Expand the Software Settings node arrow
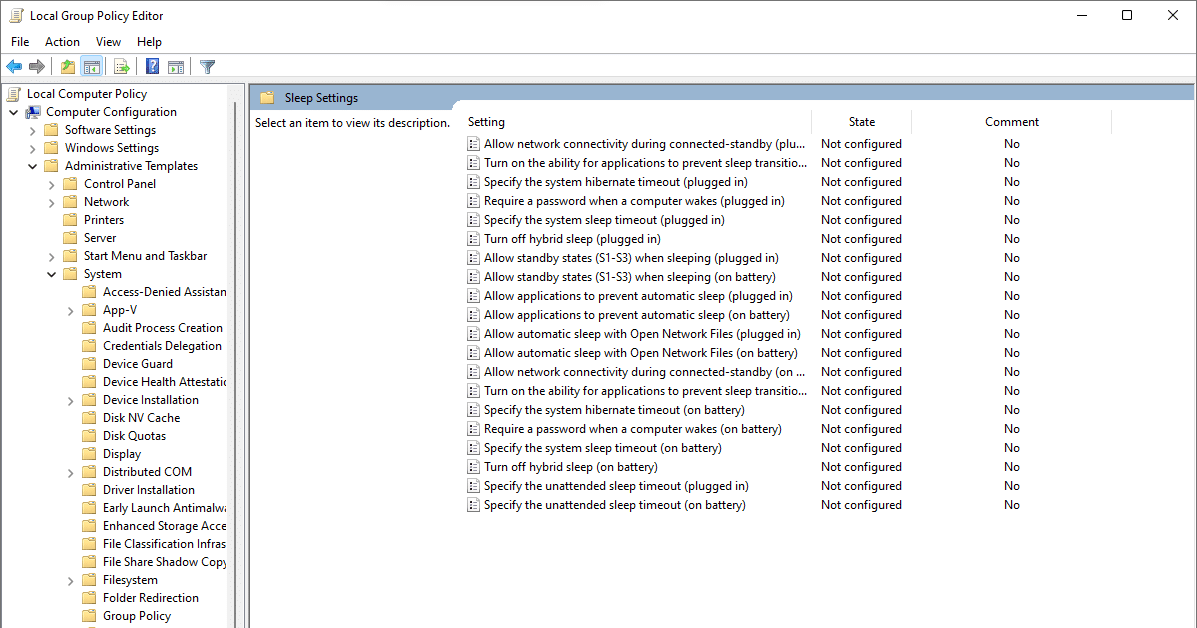The width and height of the screenshot is (1197, 628). 33,130
